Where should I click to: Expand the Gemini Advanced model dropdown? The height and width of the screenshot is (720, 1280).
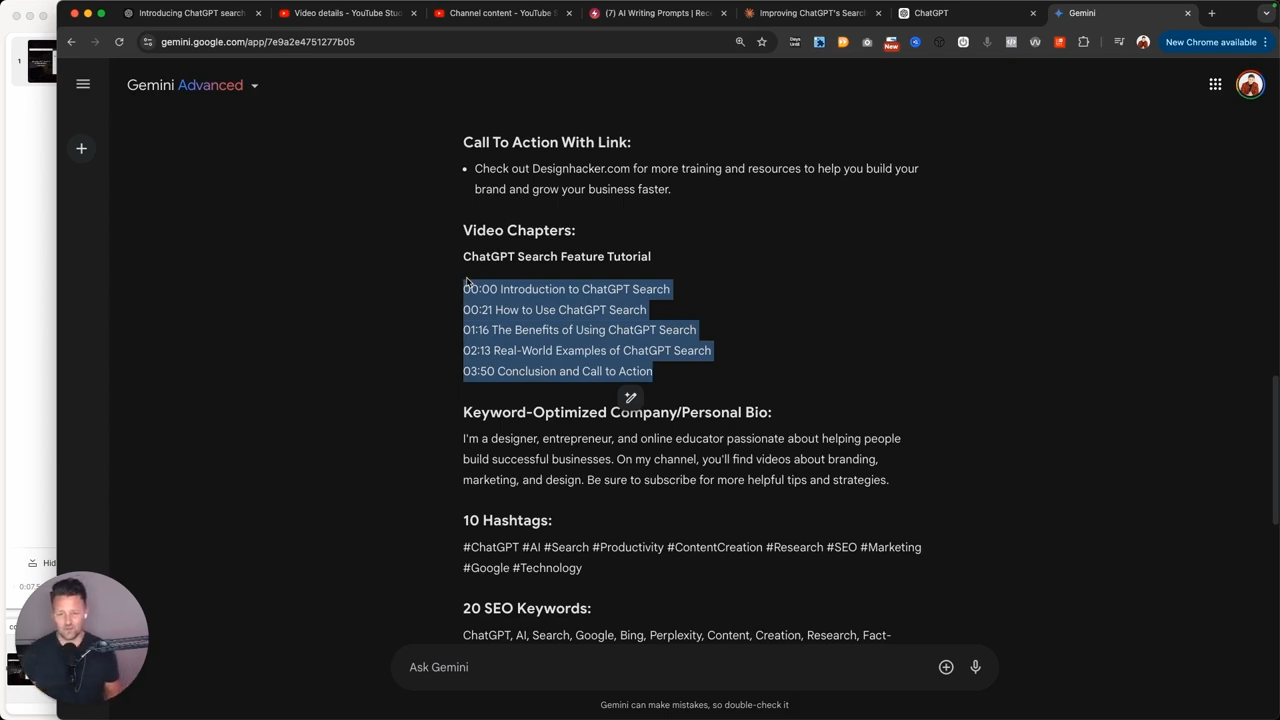coord(254,86)
